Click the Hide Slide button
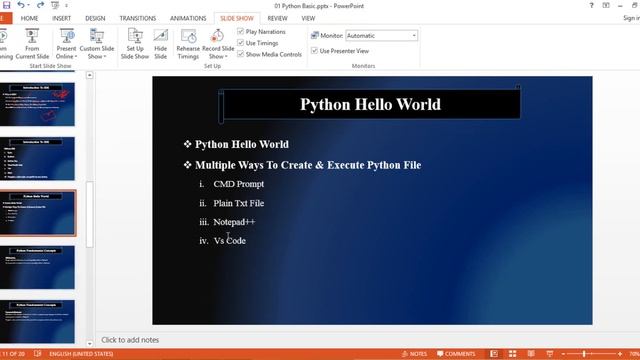 pos(160,44)
